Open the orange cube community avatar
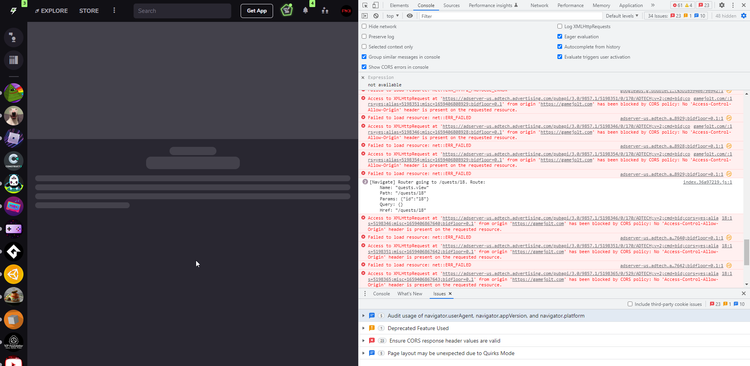 (14, 320)
